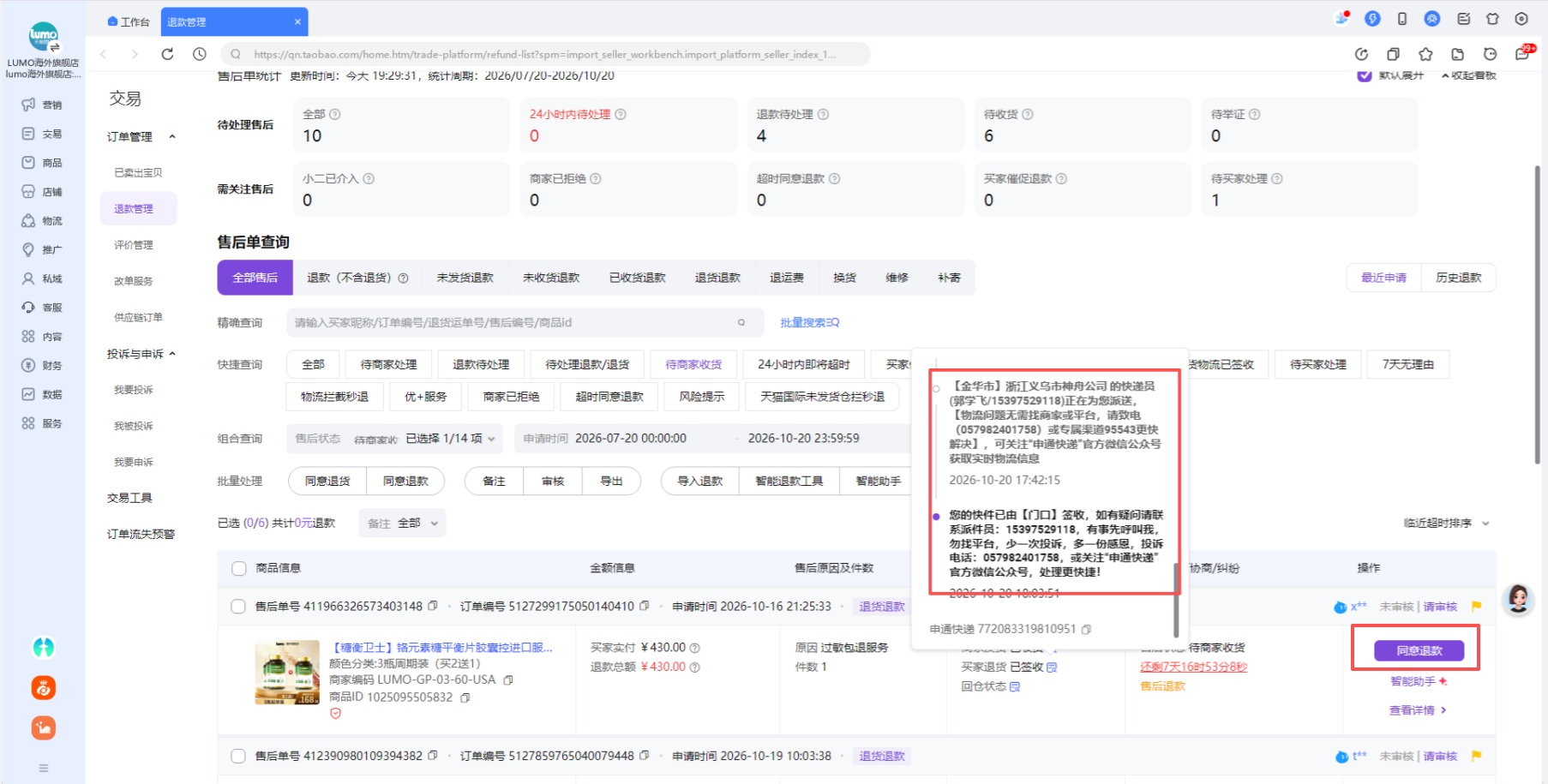Open 数据 in the left sidebar
1548x784 pixels.
(42, 394)
